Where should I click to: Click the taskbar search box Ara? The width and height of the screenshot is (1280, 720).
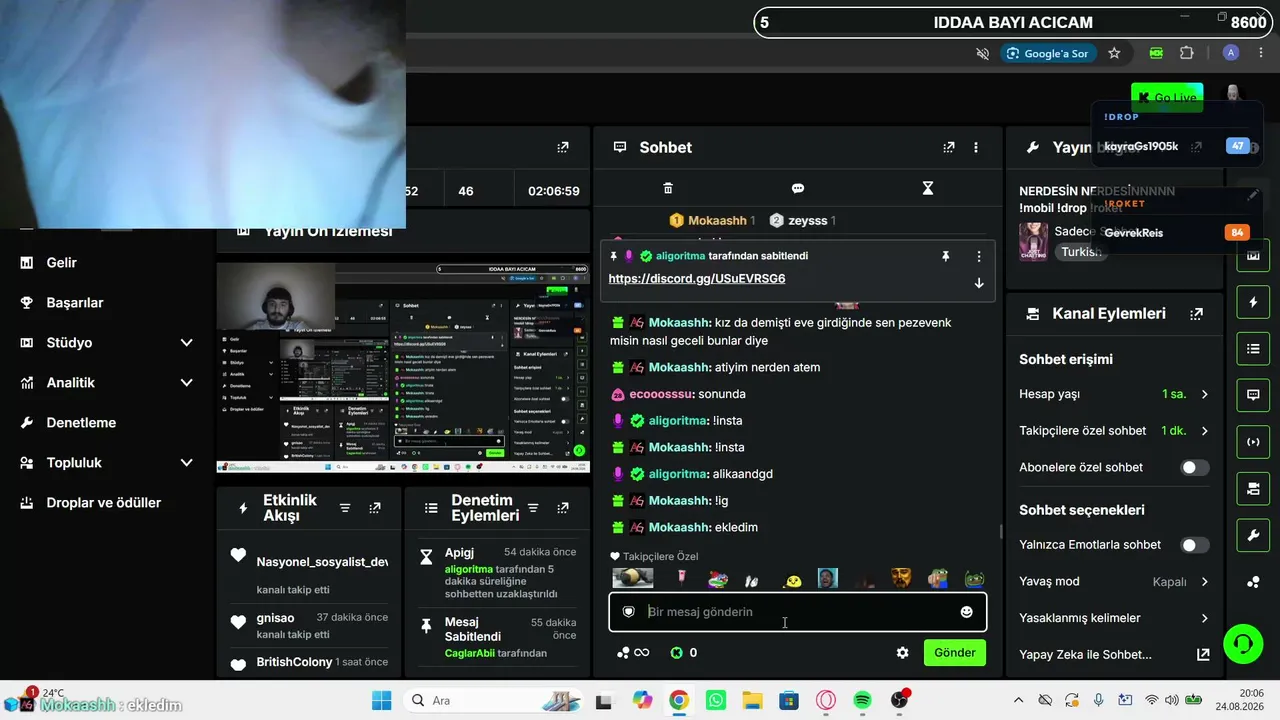tap(492, 700)
